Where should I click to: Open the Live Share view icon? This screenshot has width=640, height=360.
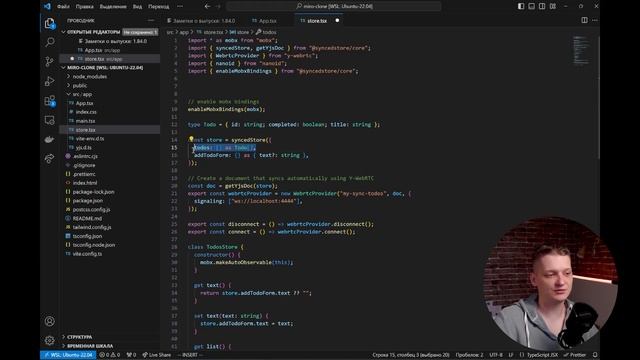point(49,158)
